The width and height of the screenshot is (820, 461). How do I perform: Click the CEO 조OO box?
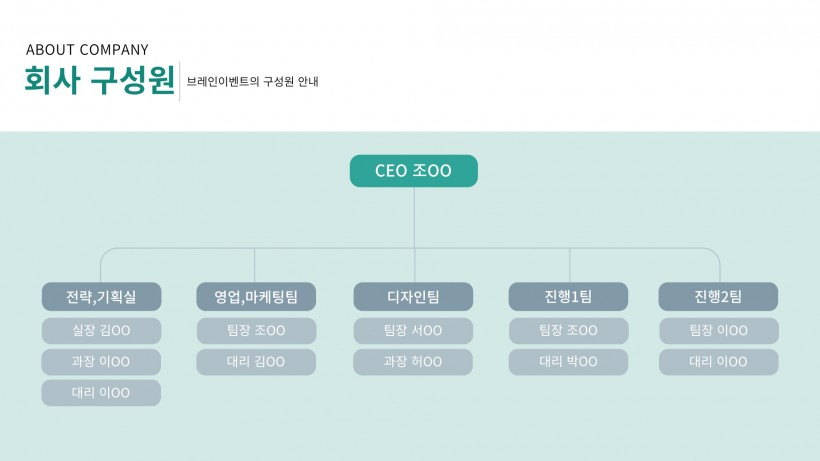coord(414,171)
